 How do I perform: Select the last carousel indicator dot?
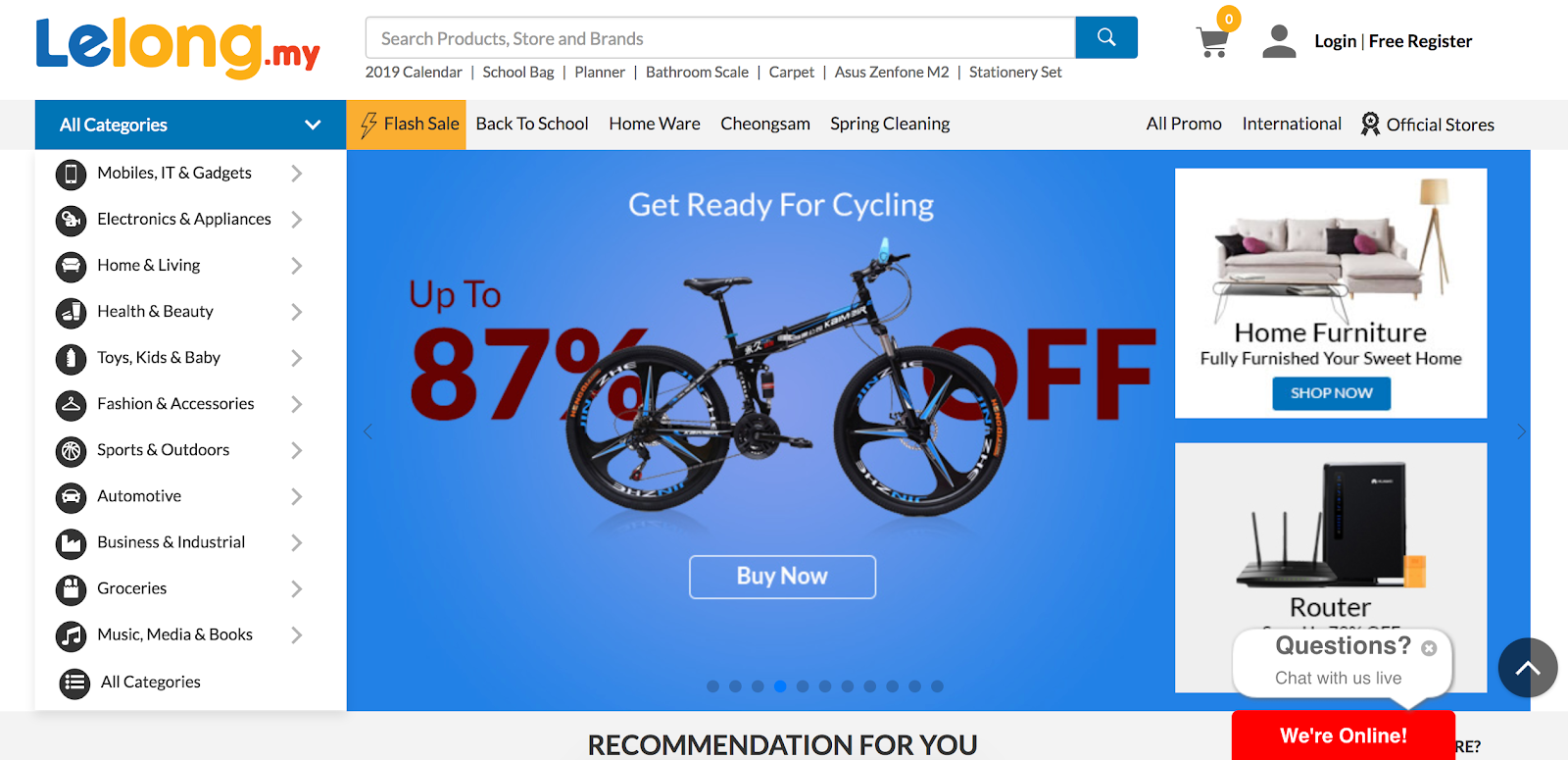[x=937, y=686]
